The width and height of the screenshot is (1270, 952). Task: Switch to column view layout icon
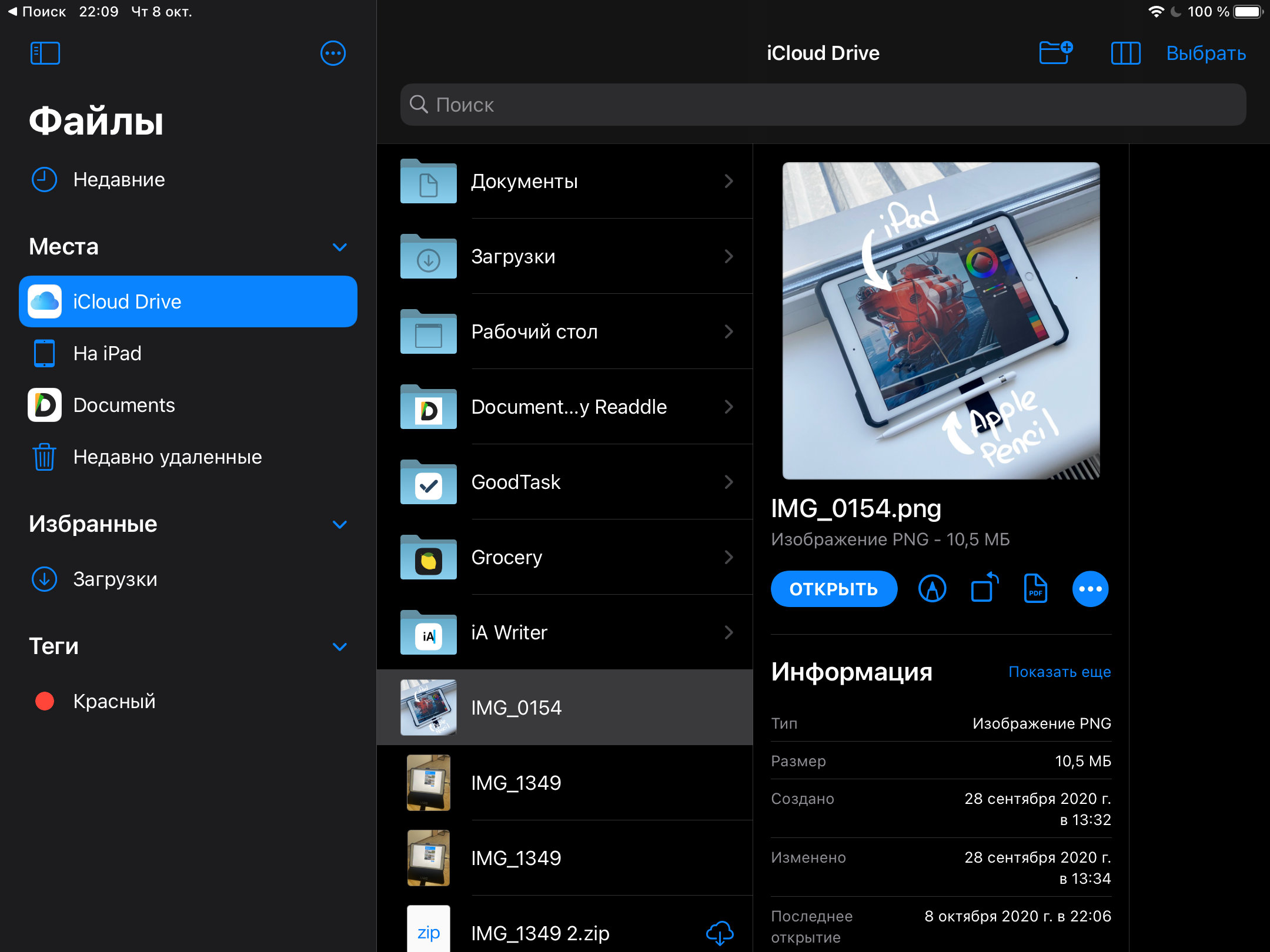pos(1125,53)
